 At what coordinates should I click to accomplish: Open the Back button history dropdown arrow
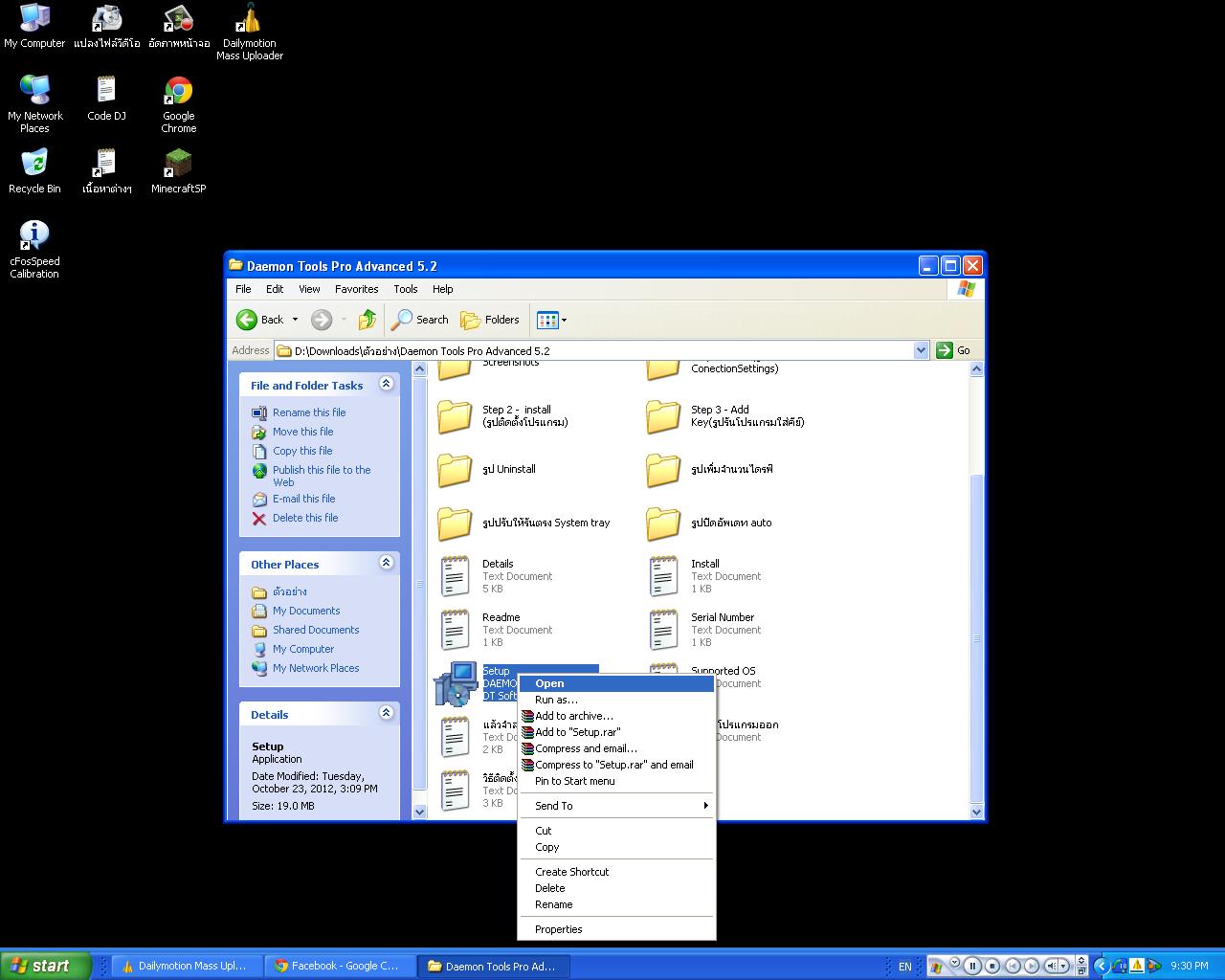(x=295, y=320)
